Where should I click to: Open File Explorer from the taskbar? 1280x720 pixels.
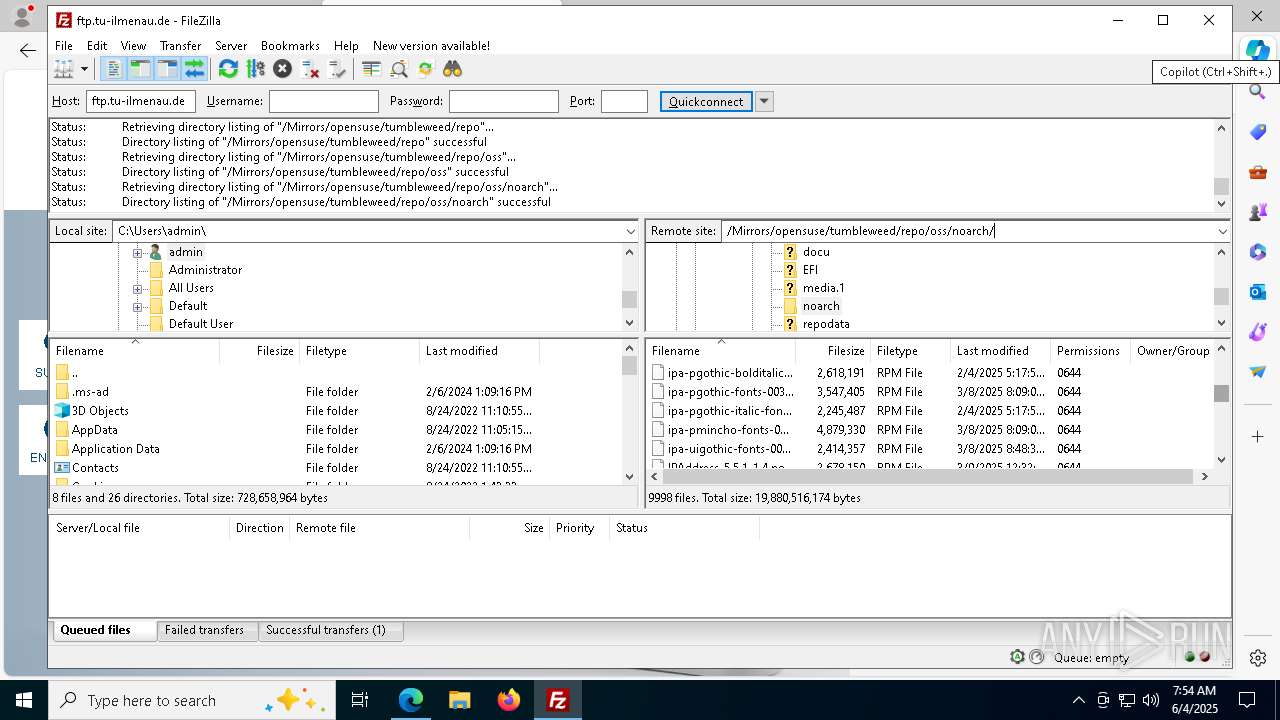click(459, 700)
